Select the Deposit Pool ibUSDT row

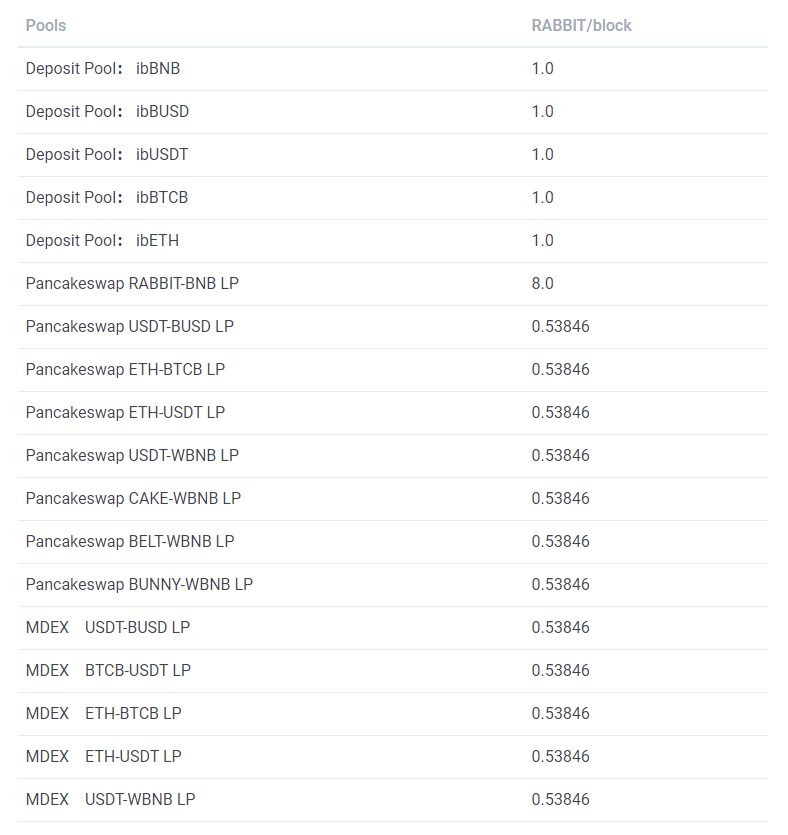393,155
